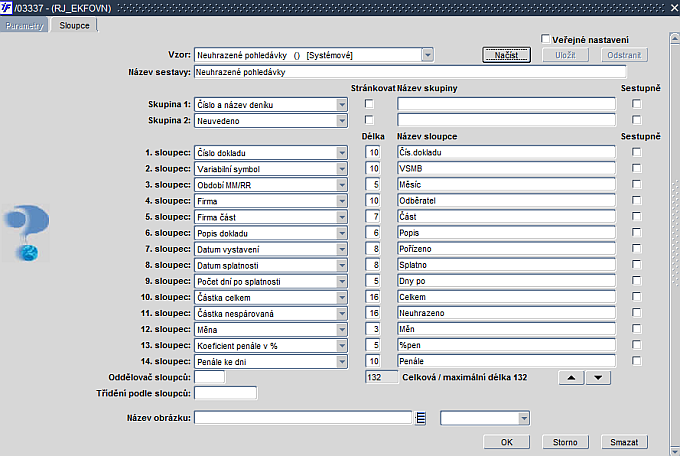Click the Storno button
The height and width of the screenshot is (456, 680).
click(x=565, y=442)
